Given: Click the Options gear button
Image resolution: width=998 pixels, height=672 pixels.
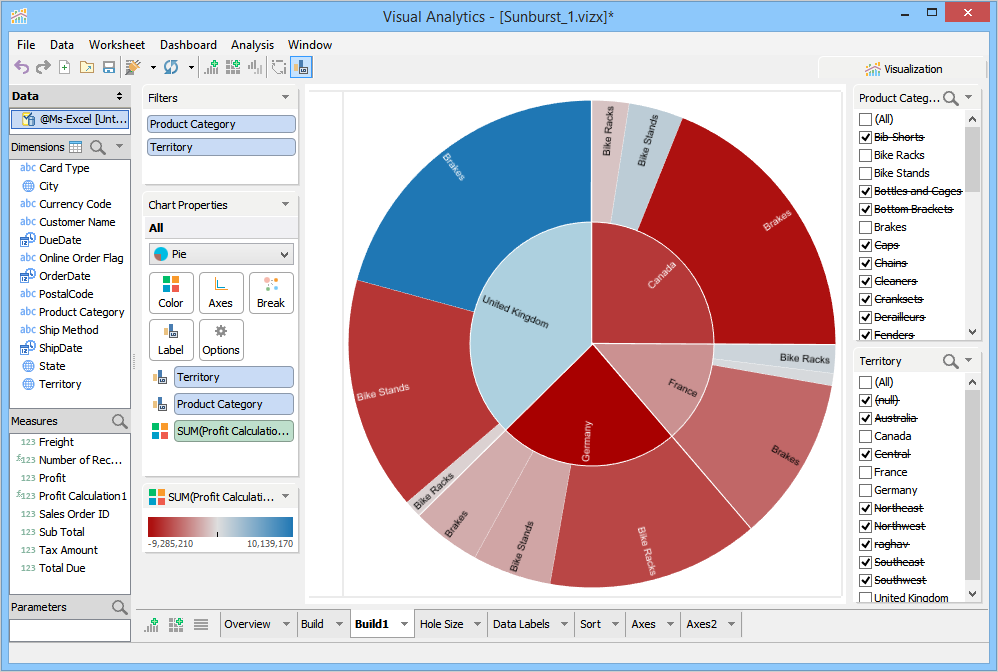Looking at the screenshot, I should [221, 340].
